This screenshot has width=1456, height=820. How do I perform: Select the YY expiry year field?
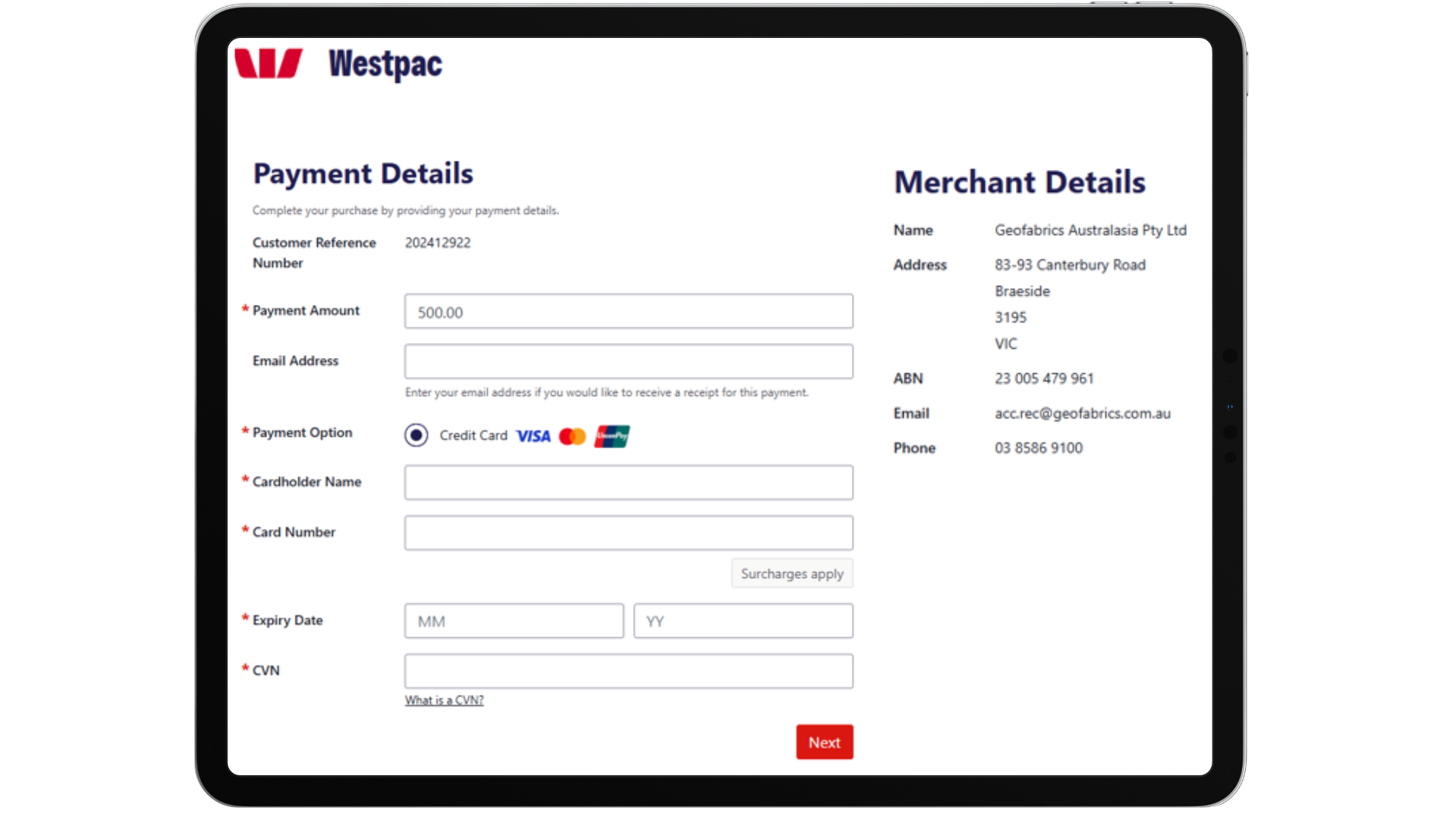pos(743,621)
